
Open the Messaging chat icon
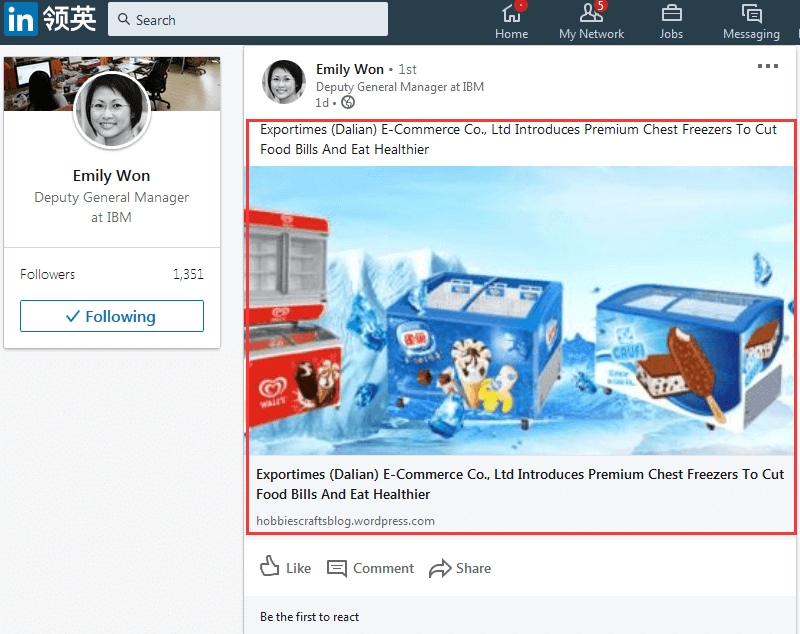click(x=751, y=14)
